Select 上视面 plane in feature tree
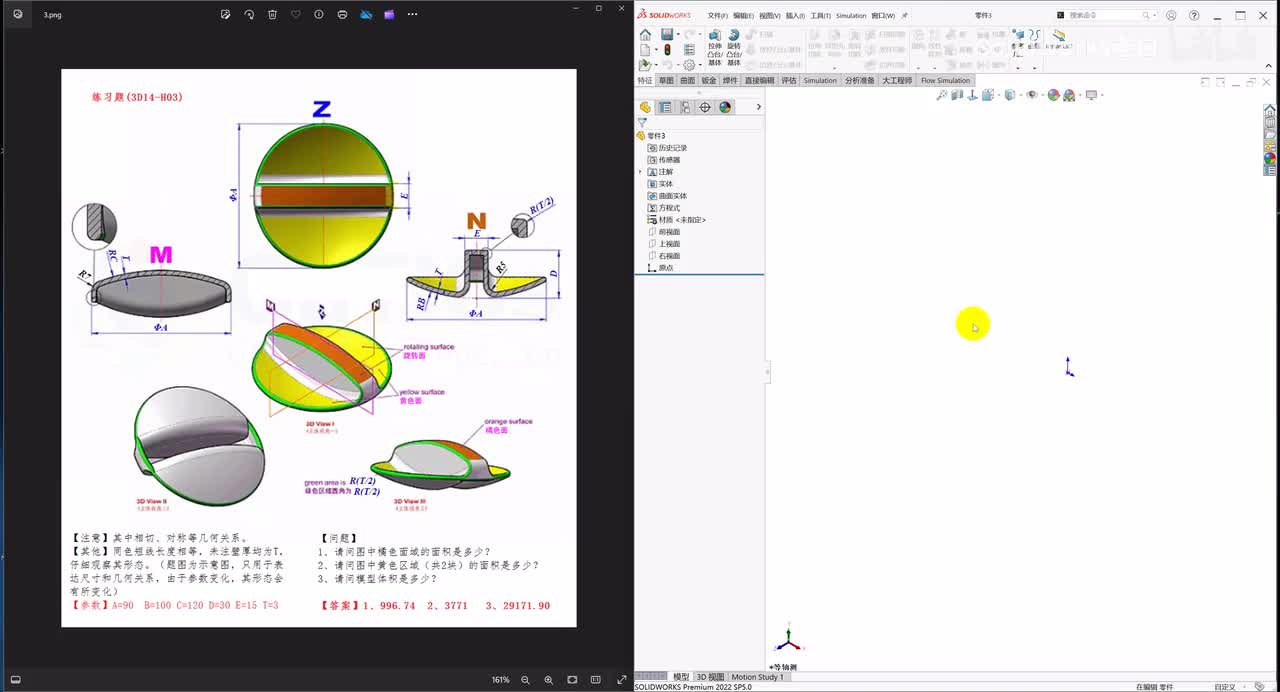The image size is (1280, 692). coord(664,244)
